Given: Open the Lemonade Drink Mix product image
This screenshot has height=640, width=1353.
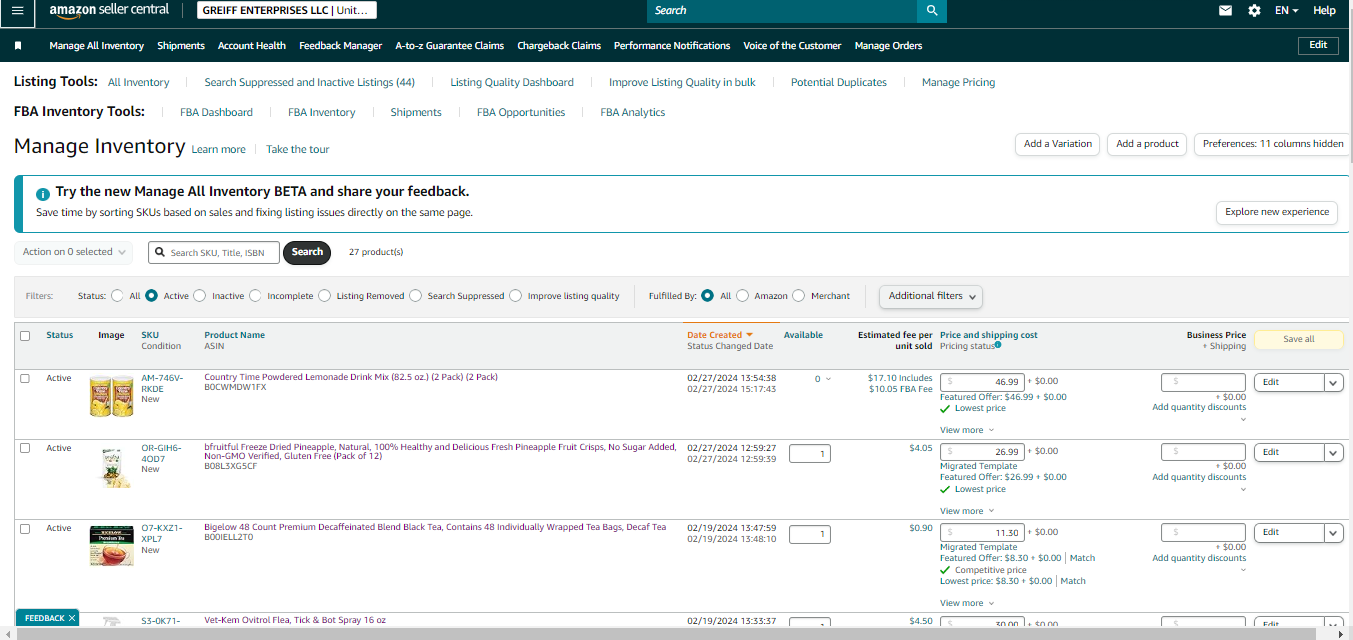Looking at the screenshot, I should pos(111,396).
